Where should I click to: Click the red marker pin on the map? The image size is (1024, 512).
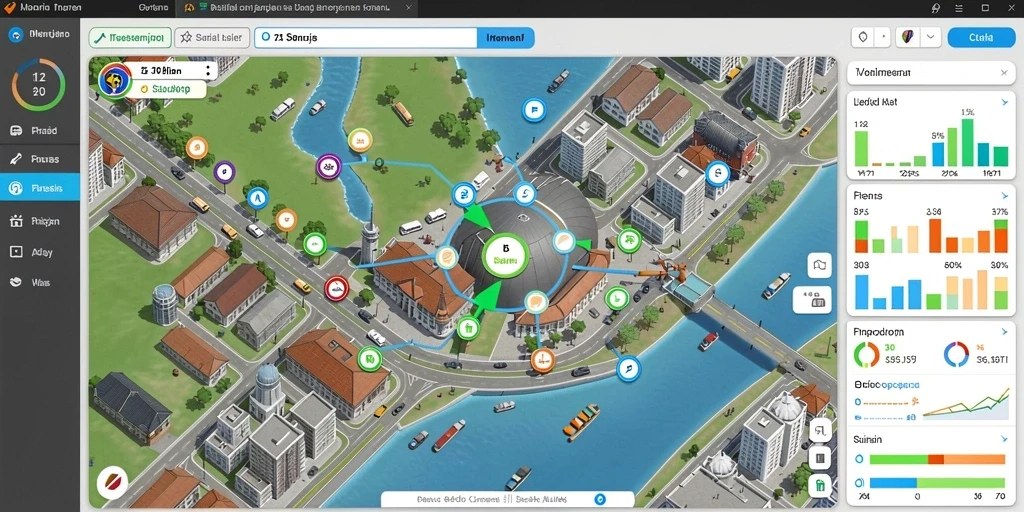click(x=336, y=287)
